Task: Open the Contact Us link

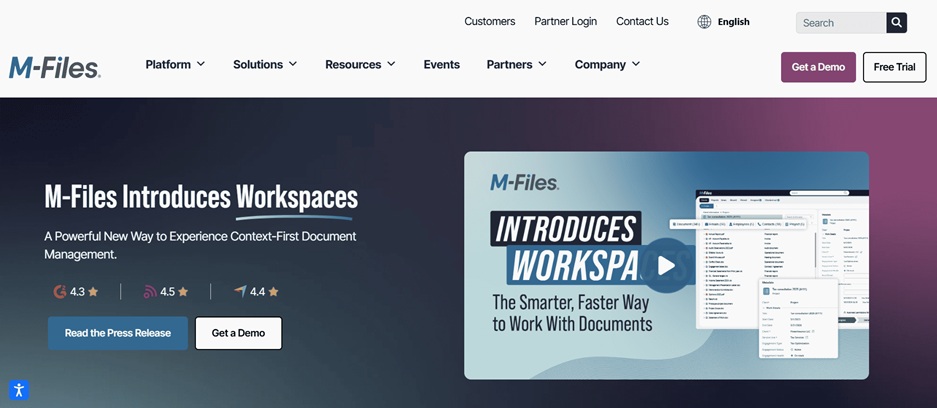Action: coord(642,22)
